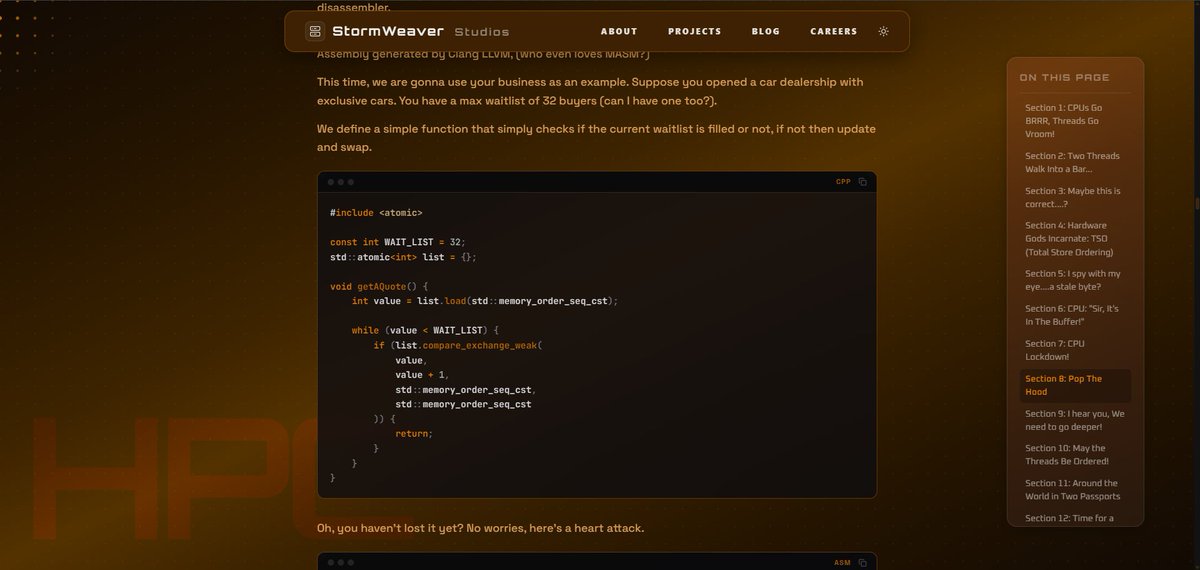Image resolution: width=1200 pixels, height=570 pixels.
Task: Jump to Section 2: Two Threads Walk Into a Bar
Action: pos(1075,163)
